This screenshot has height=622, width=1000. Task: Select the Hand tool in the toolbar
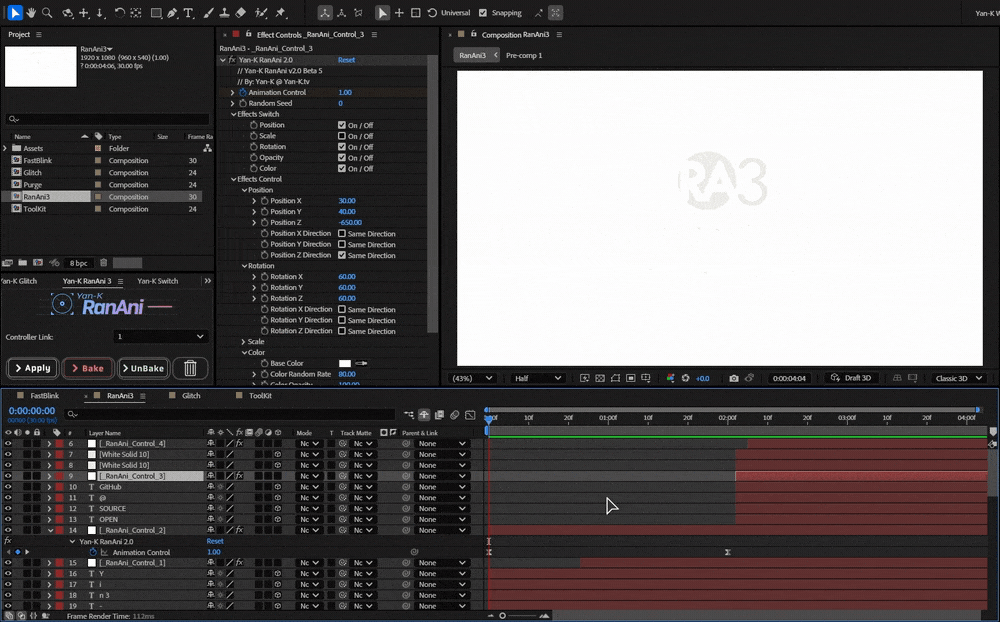[x=33, y=13]
